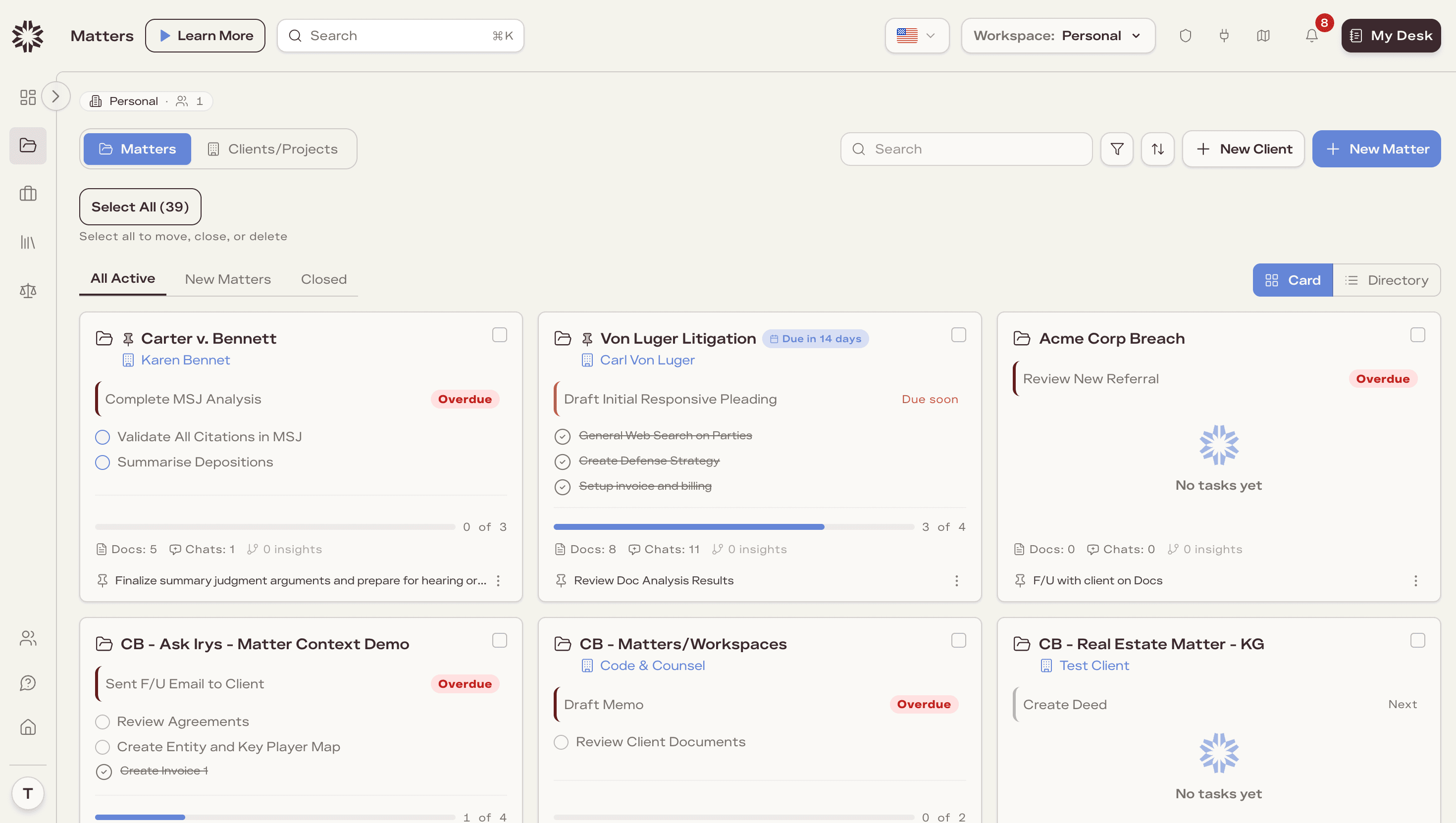The height and width of the screenshot is (823, 1456).
Task: Click the New Matter button
Action: click(1376, 149)
